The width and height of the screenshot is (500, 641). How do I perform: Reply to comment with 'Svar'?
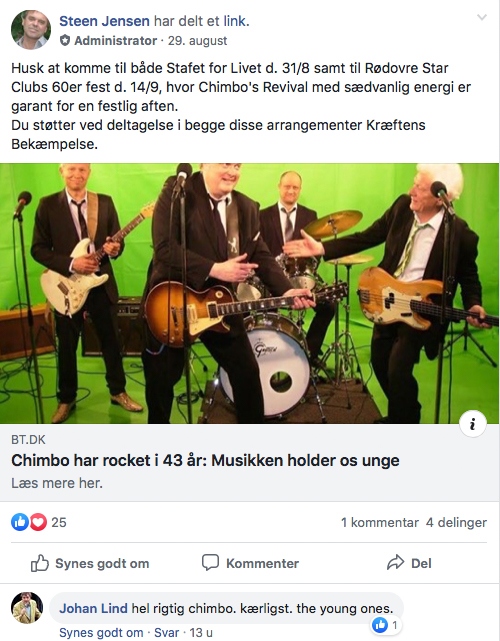(166, 633)
